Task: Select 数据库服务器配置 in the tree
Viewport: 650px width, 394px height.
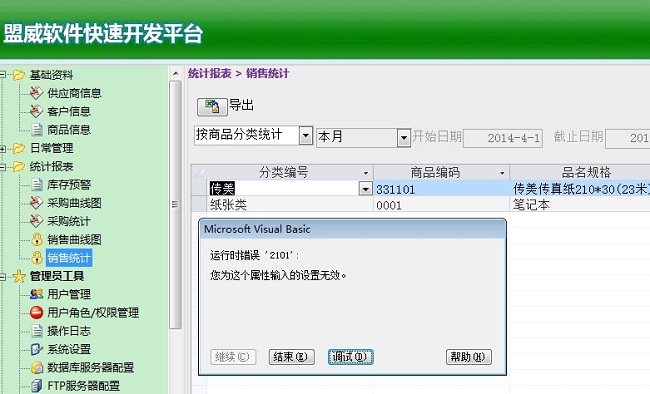Action: point(90,367)
